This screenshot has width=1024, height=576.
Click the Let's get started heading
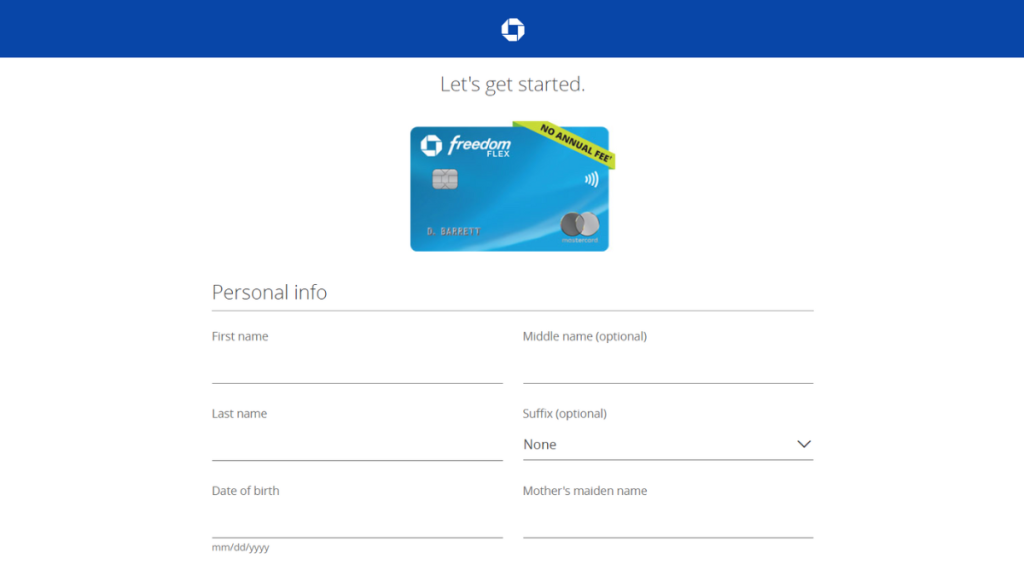(511, 84)
